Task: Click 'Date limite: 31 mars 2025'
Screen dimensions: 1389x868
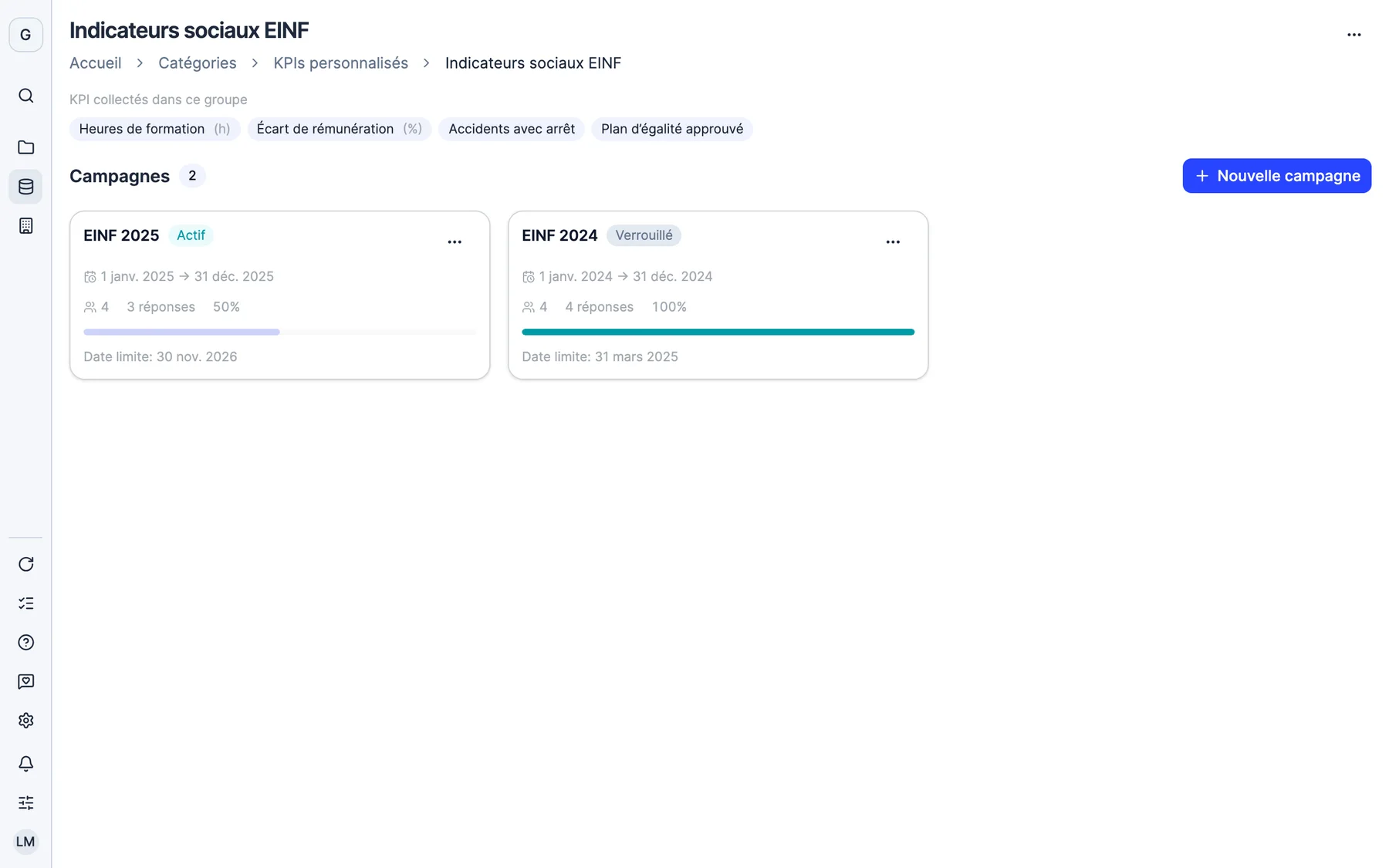Action: 600,356
